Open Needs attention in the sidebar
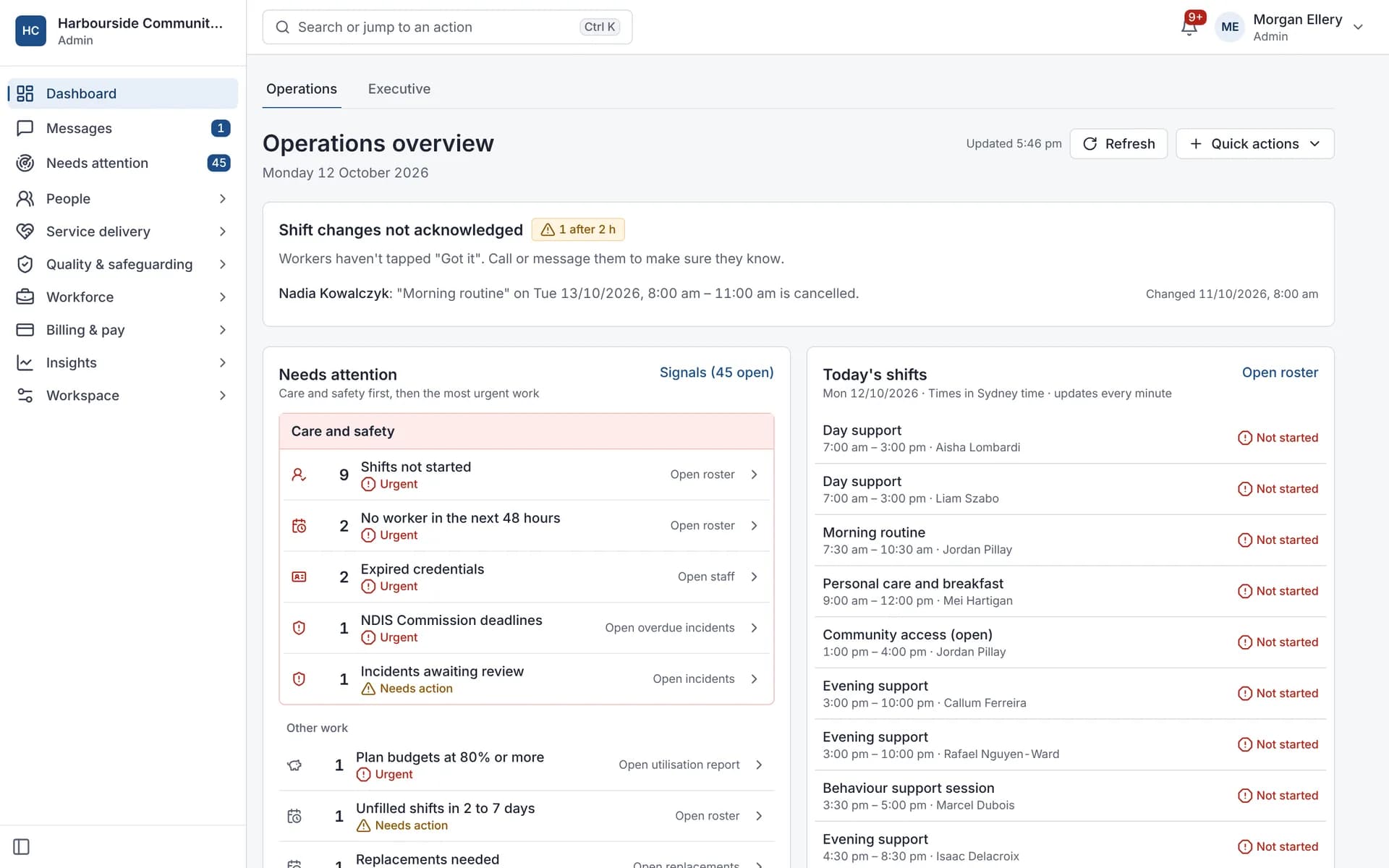This screenshot has height=868, width=1389. (122, 163)
